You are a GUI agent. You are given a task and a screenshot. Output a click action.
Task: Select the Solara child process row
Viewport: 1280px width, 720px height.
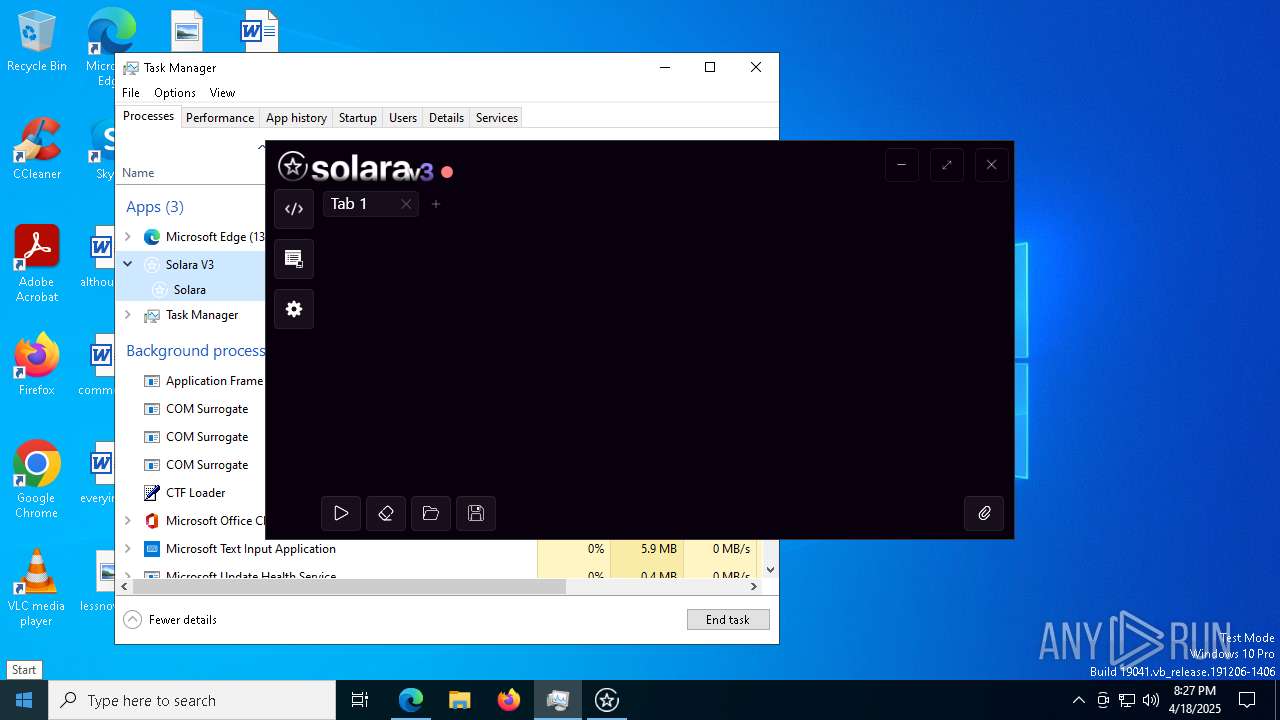tap(190, 289)
